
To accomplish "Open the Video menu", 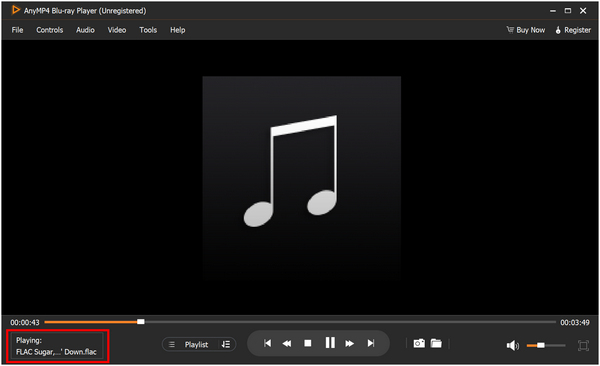I will 117,30.
